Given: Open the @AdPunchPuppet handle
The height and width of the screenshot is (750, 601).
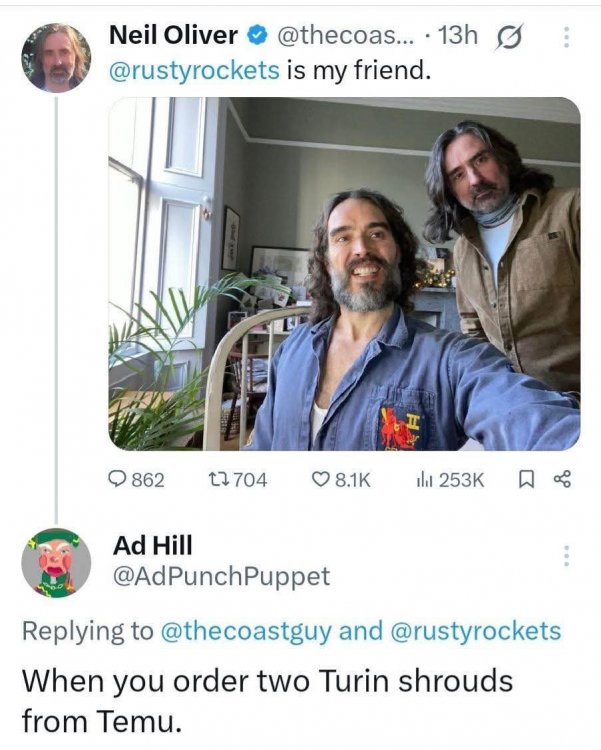Looking at the screenshot, I should point(221,577).
